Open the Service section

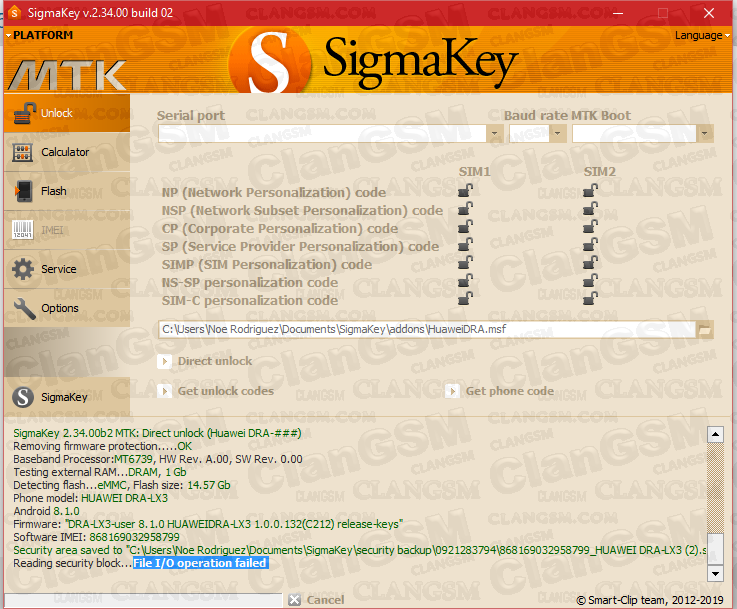(x=67, y=269)
